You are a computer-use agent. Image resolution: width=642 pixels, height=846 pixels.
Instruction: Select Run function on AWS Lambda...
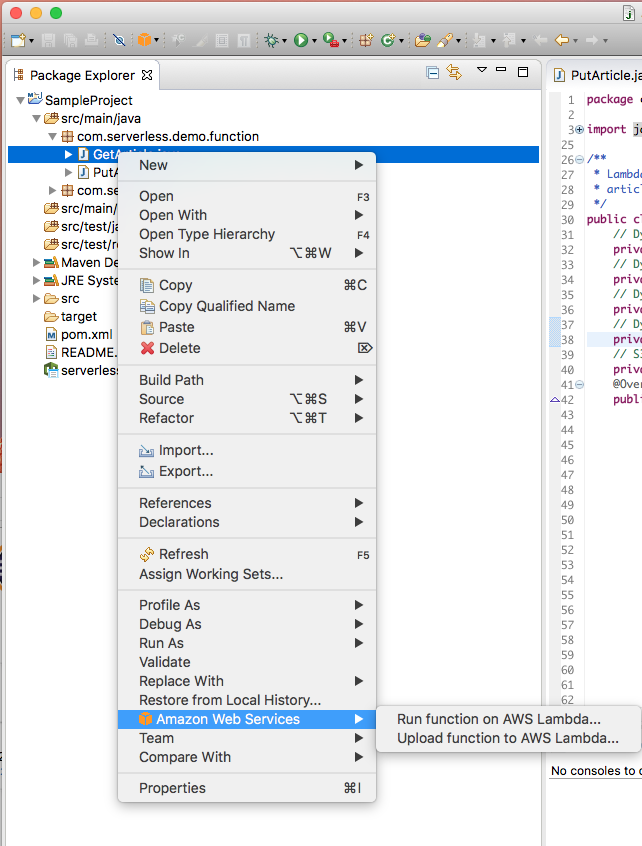click(x=508, y=719)
